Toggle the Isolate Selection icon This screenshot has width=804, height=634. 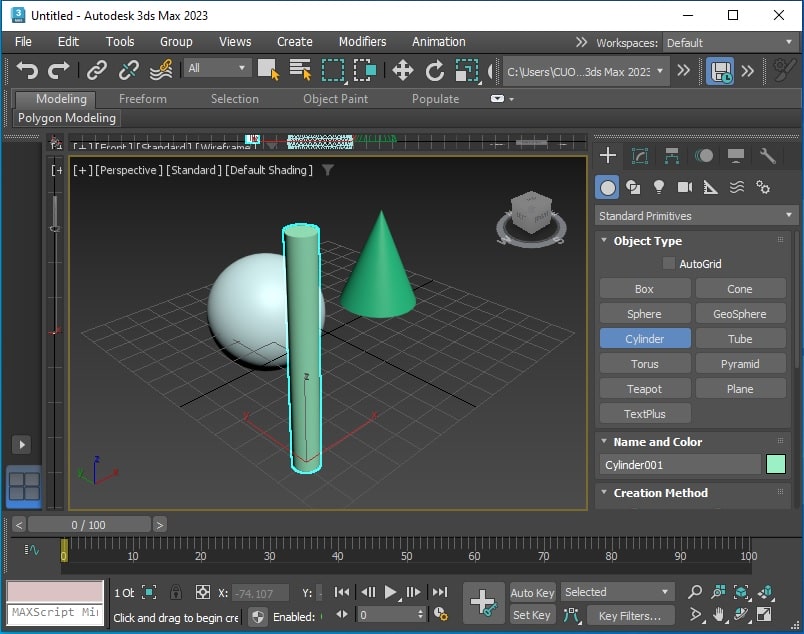149,592
